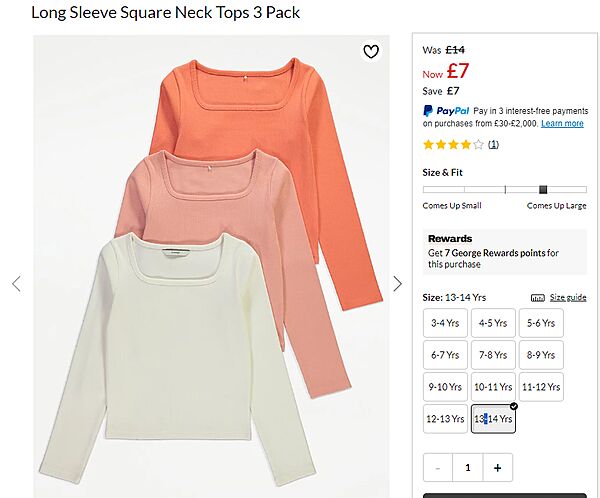Open PayPal Learn more link

(562, 124)
